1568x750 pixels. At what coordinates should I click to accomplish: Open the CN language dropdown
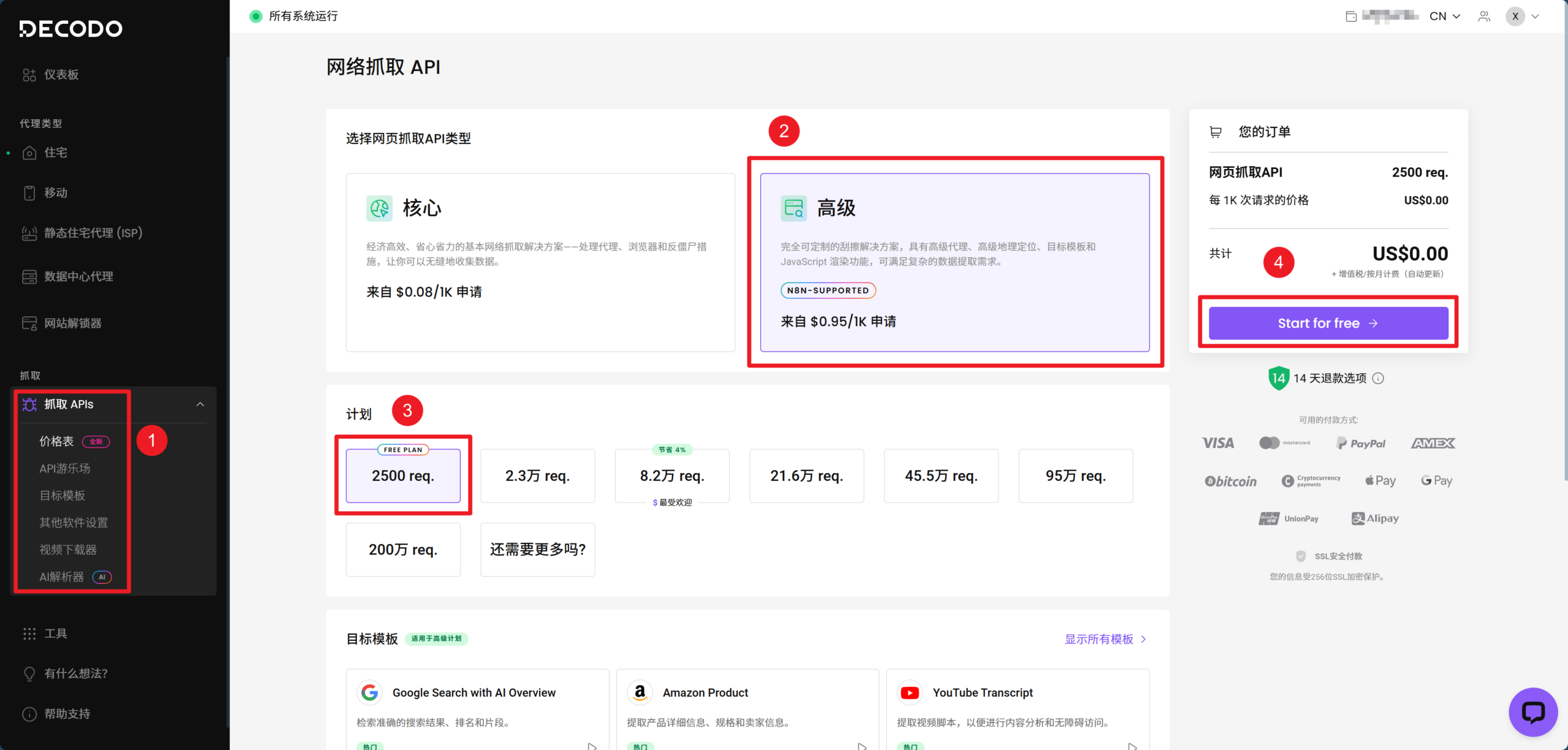tap(1445, 17)
